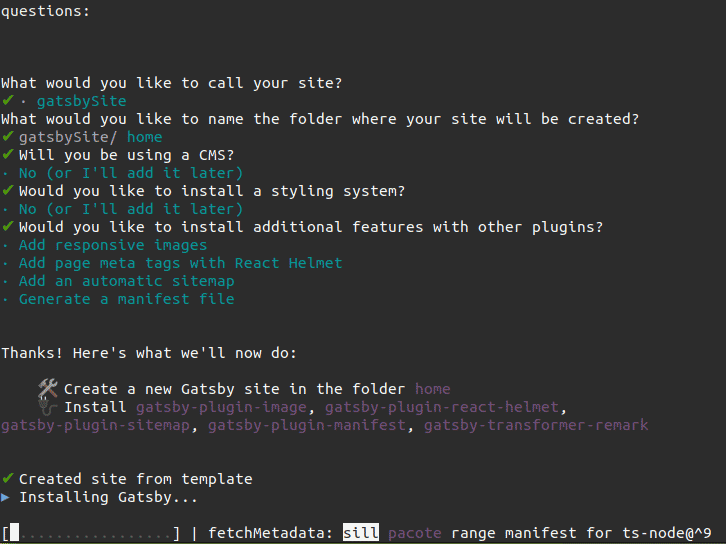Click the checkmark next to Created site from template

[7, 478]
